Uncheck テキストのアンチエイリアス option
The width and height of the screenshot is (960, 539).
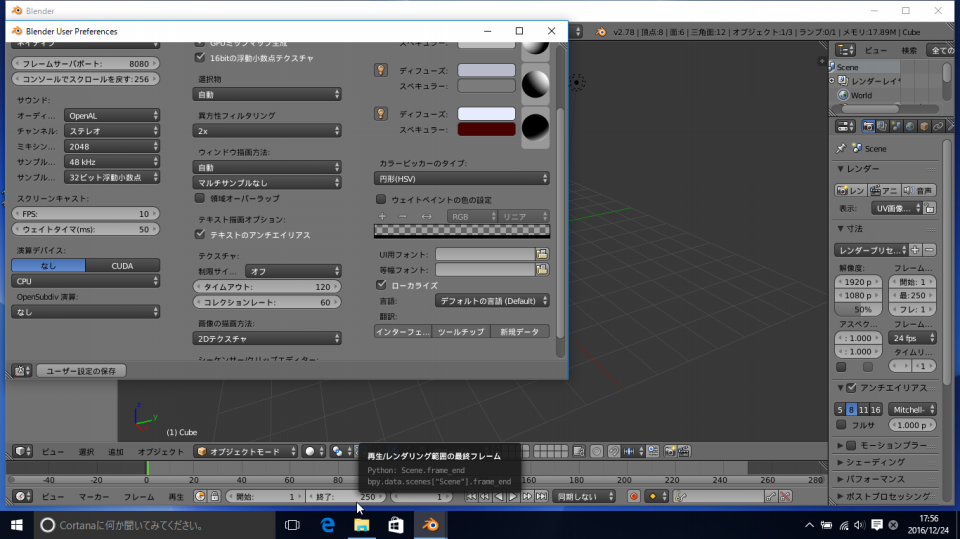pyautogui.click(x=200, y=234)
